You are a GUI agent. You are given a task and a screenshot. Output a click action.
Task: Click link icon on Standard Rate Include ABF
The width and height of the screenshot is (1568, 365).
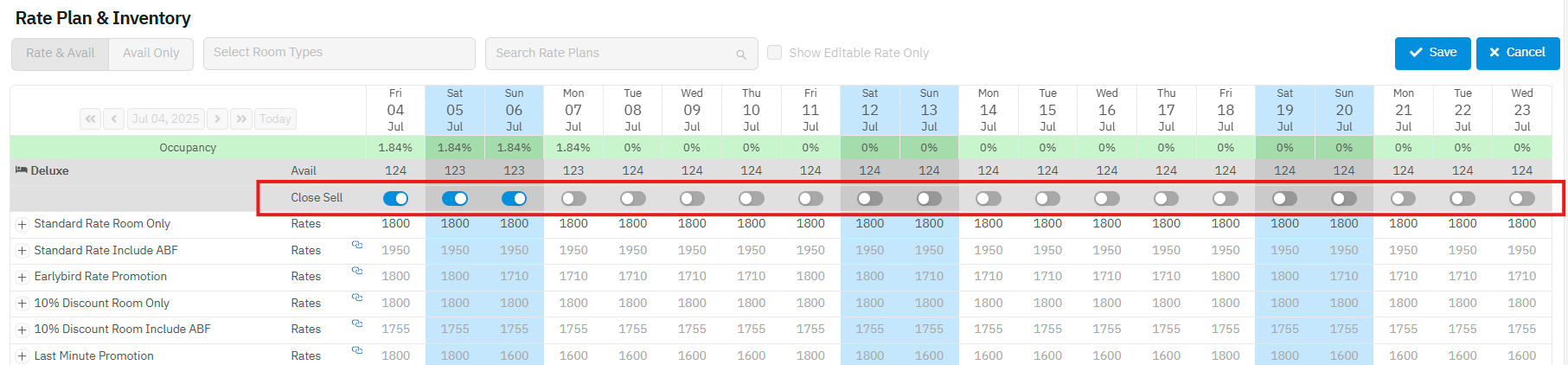pos(356,245)
